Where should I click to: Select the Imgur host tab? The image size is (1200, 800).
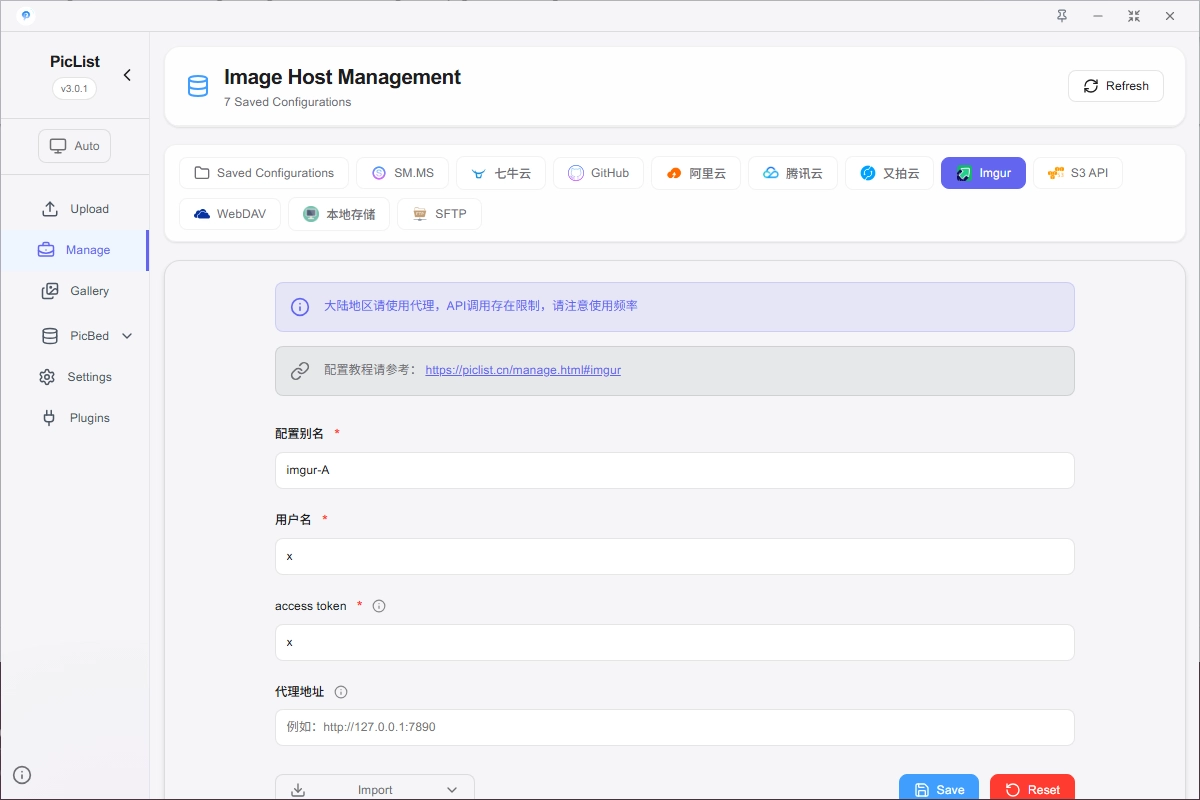983,173
